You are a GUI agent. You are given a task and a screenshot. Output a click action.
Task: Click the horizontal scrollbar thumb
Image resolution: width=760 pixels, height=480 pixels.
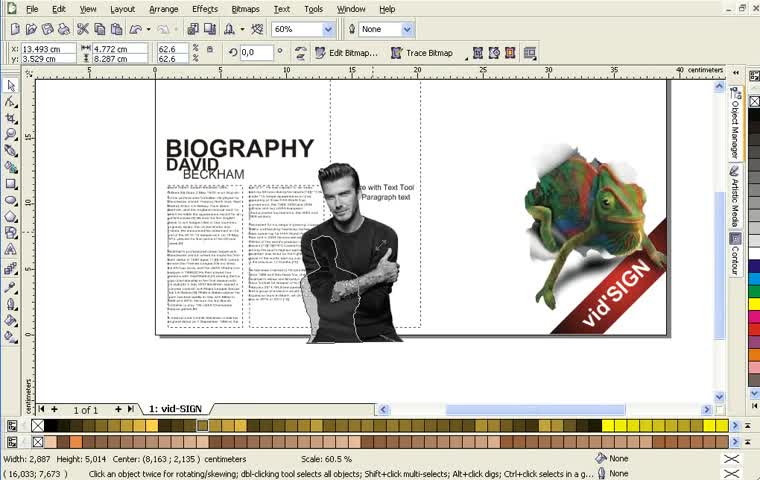tap(535, 410)
